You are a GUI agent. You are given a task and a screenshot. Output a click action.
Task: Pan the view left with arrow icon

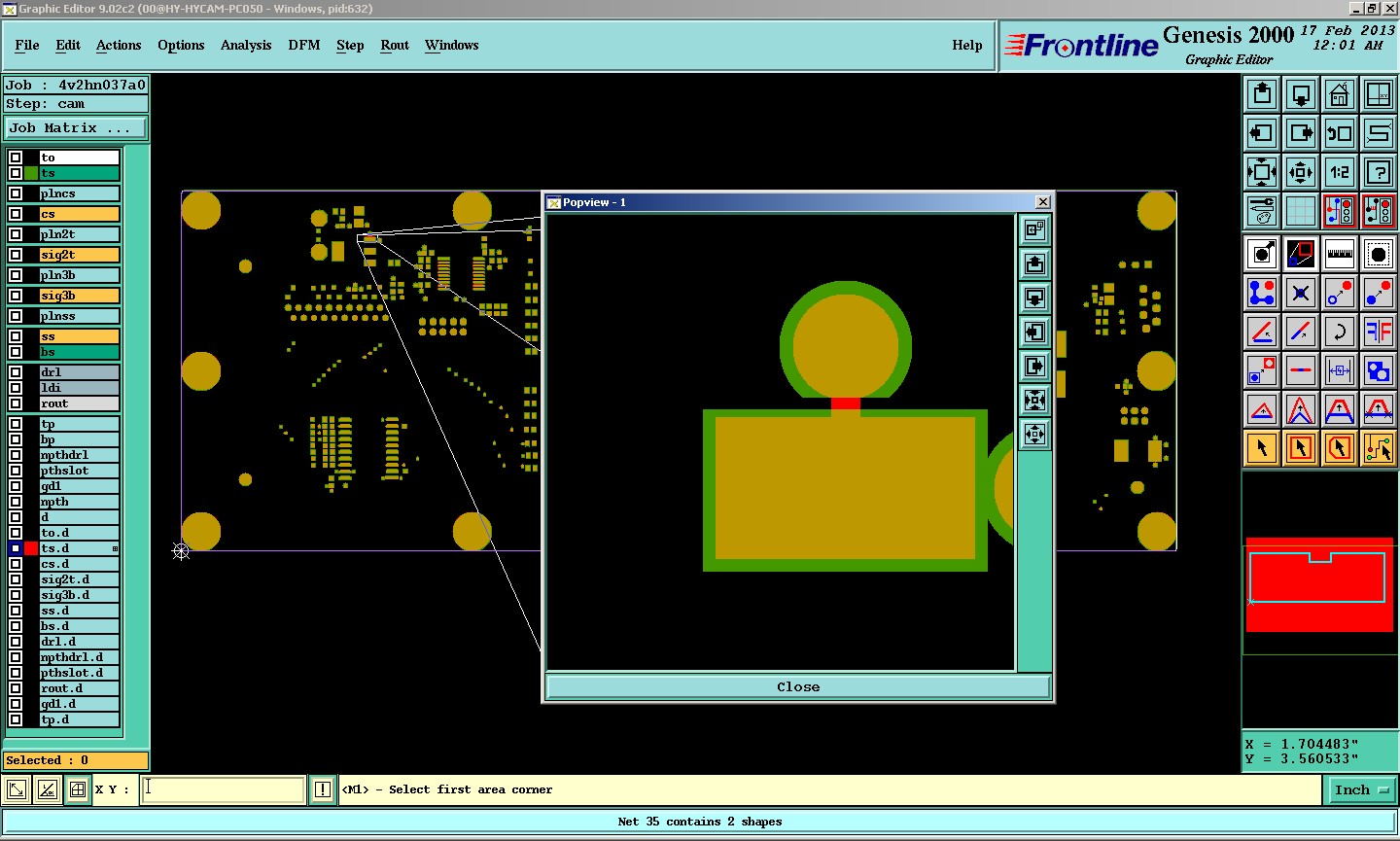click(1262, 133)
